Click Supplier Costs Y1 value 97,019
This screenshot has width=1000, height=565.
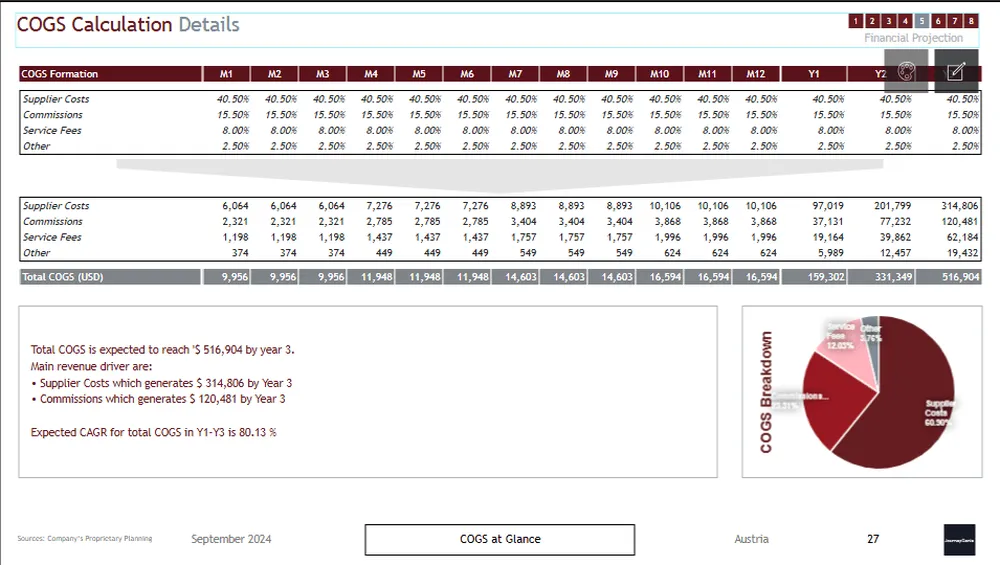[x=828, y=206]
